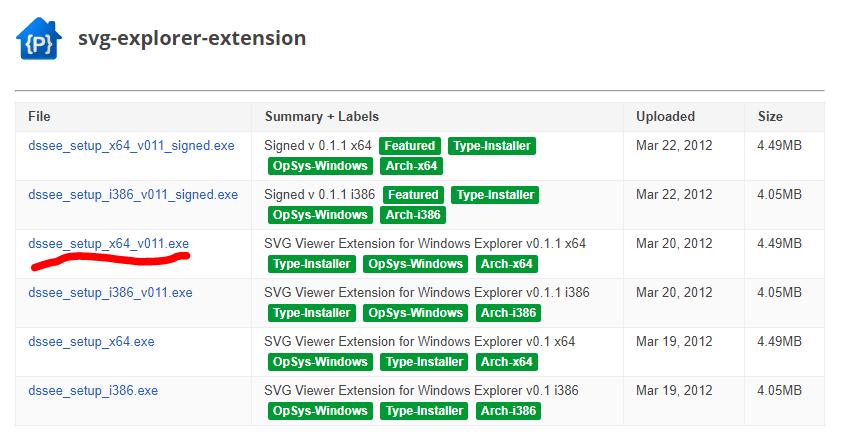843x439 pixels.
Task: Select Type-Installer label in the first row
Action: pos(491,146)
